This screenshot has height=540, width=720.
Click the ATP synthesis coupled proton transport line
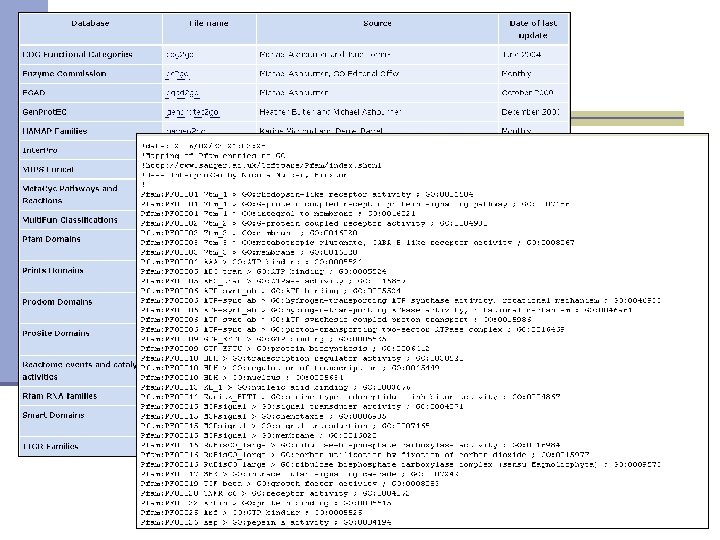point(336,320)
